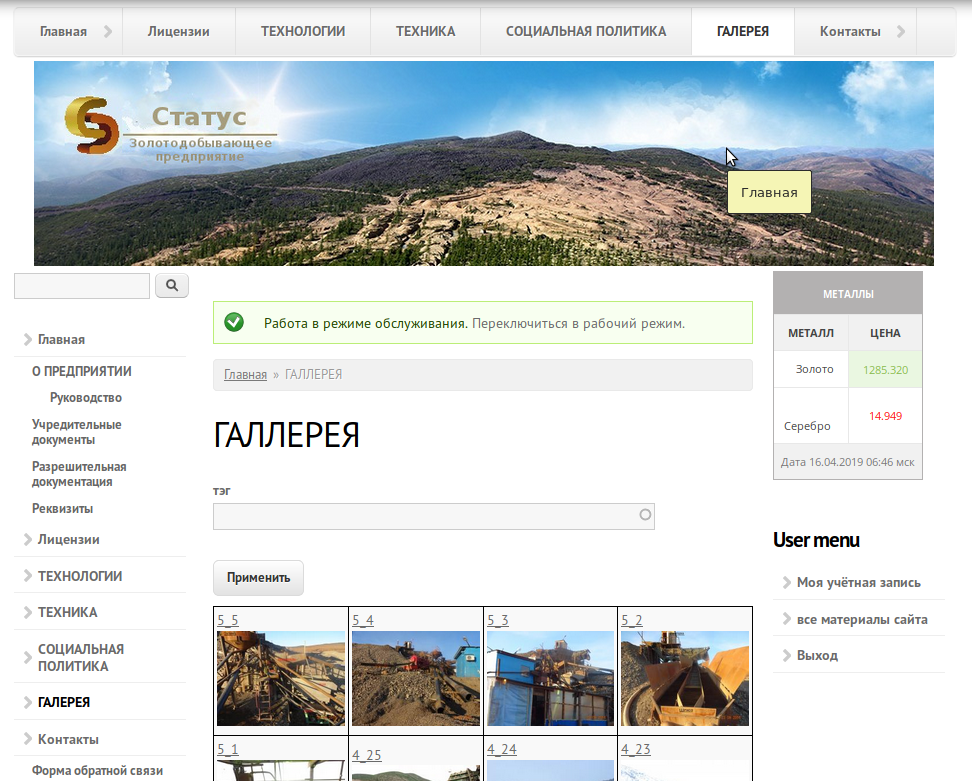Expand the Лицензии sidebar arrow
Viewport: 972px width, 781px height.
tap(27, 540)
